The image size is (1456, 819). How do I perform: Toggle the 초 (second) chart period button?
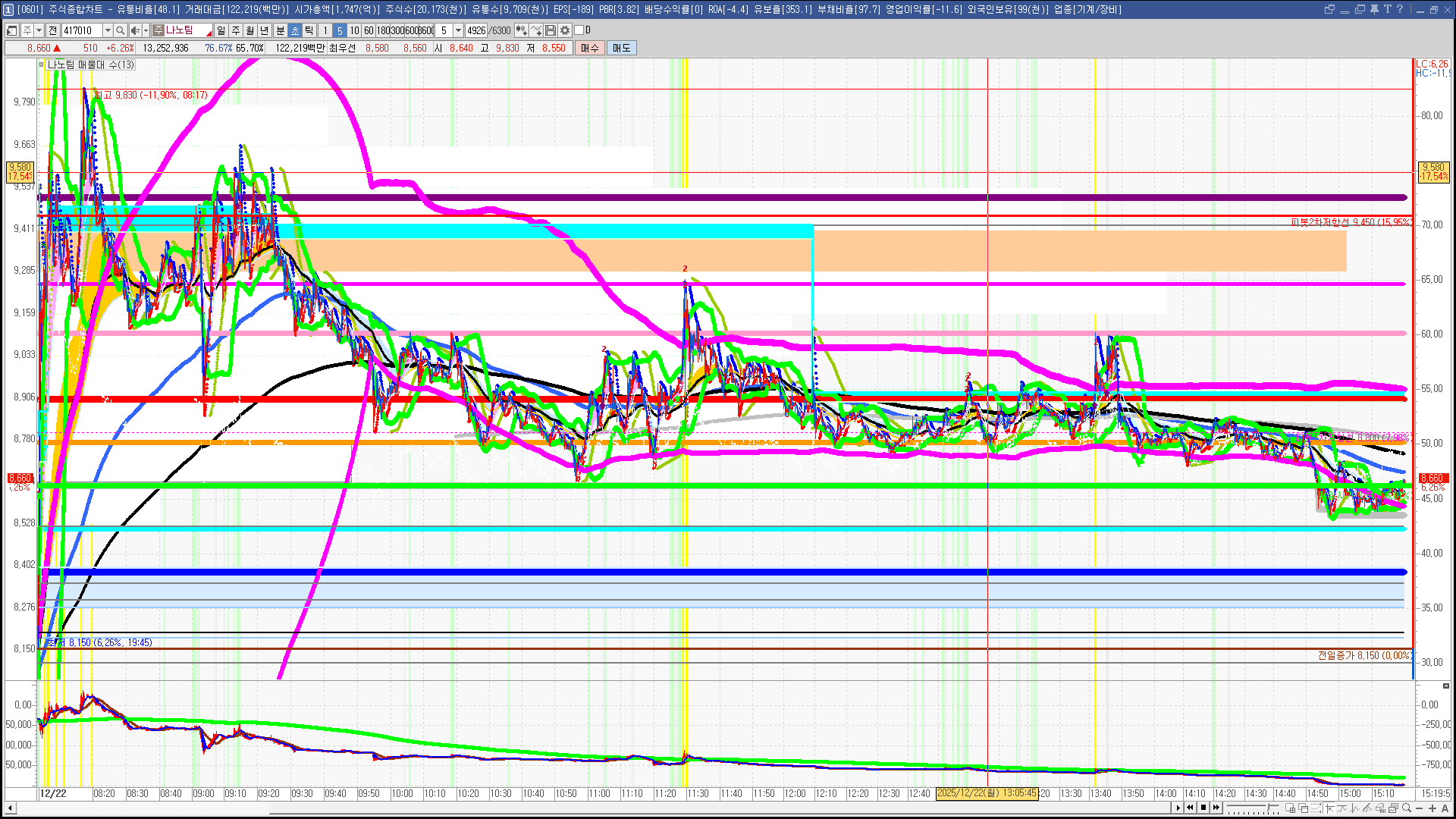295,30
